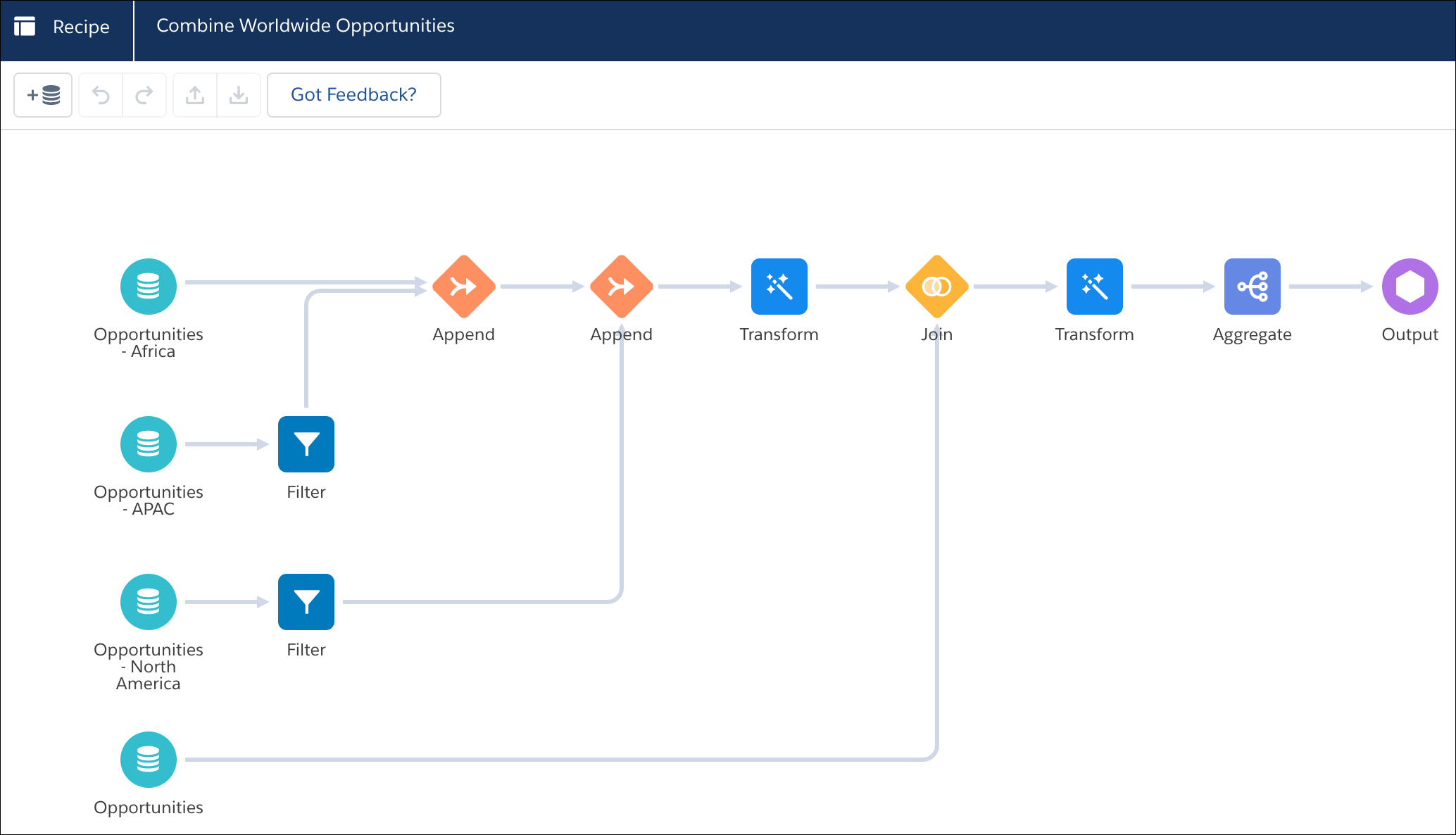The height and width of the screenshot is (835, 1456).
Task: Select the first Append node
Action: coord(464,287)
